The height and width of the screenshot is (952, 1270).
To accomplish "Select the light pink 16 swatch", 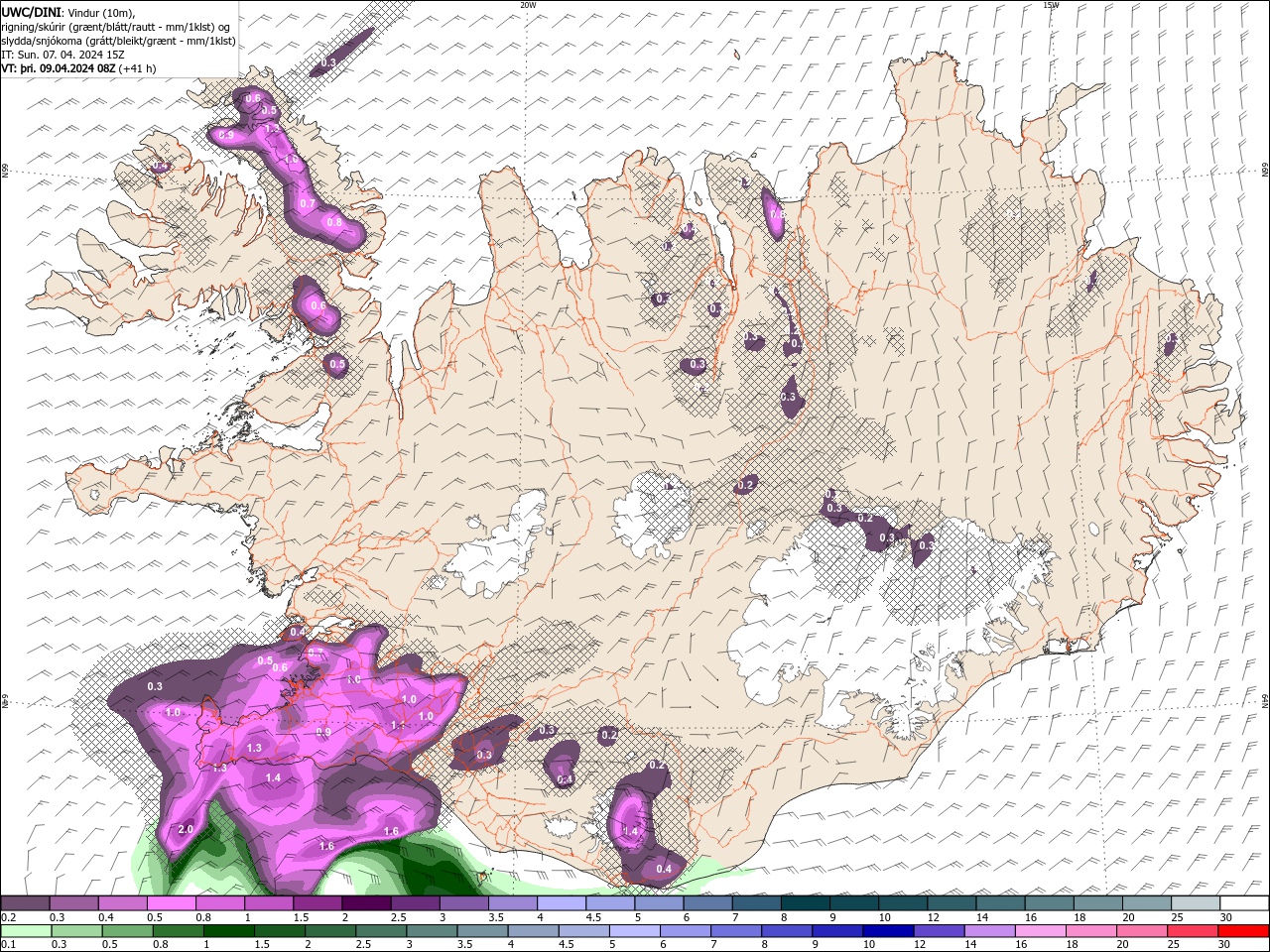I will click(x=1043, y=931).
